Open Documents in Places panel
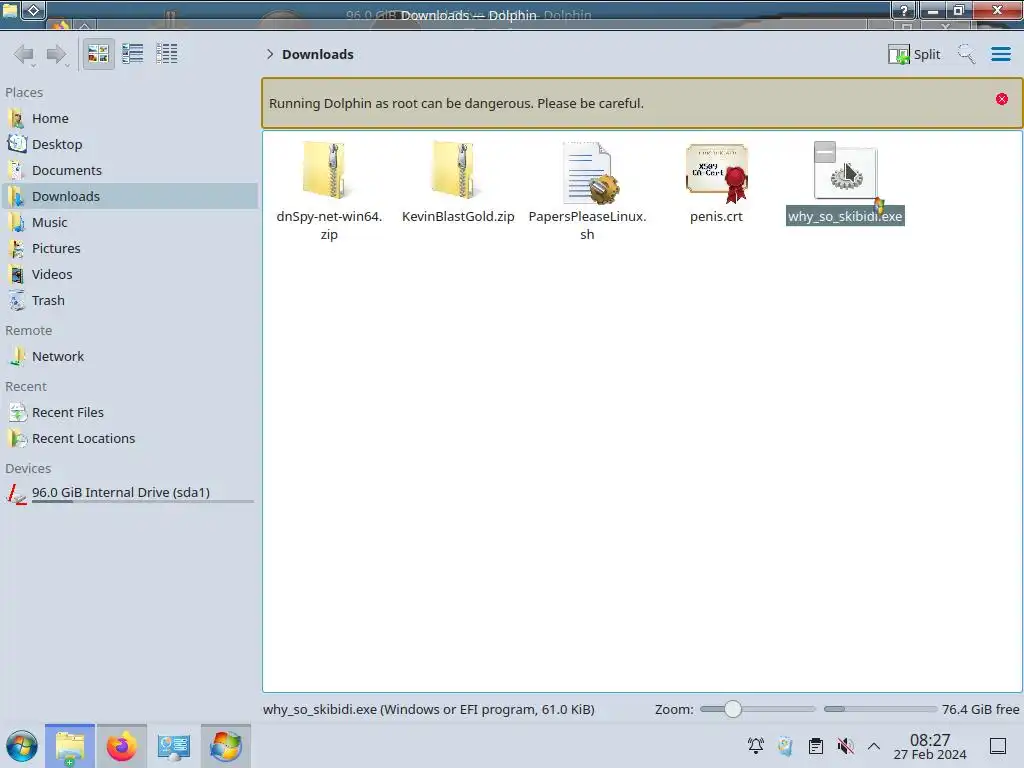1024x768 pixels. [130, 170]
